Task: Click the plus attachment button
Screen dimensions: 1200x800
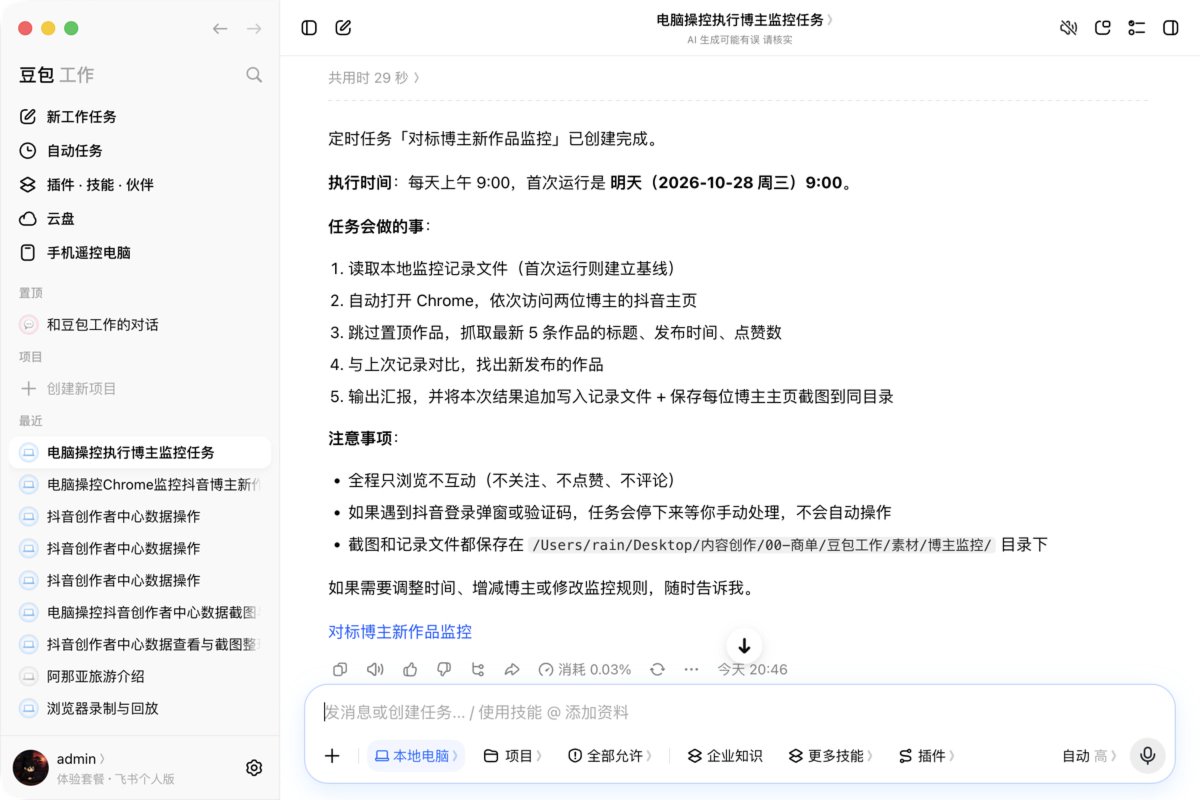Action: 332,756
